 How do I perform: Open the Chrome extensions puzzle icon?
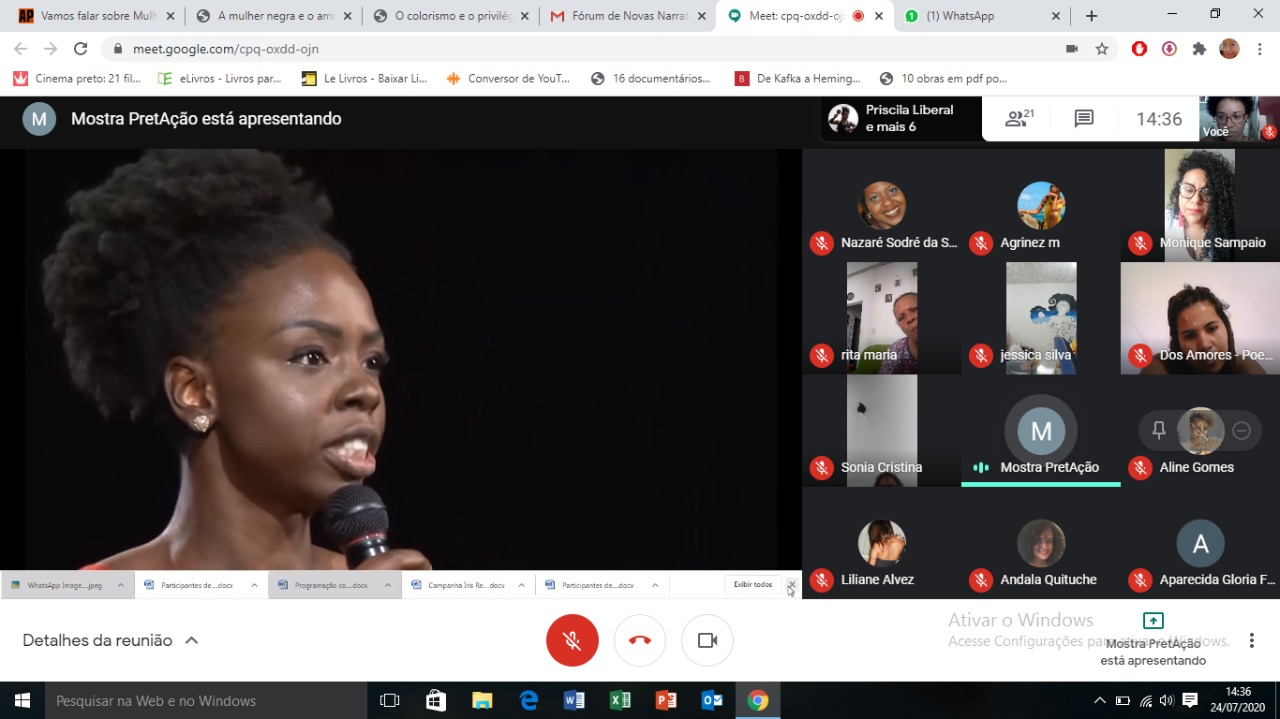tap(1199, 48)
